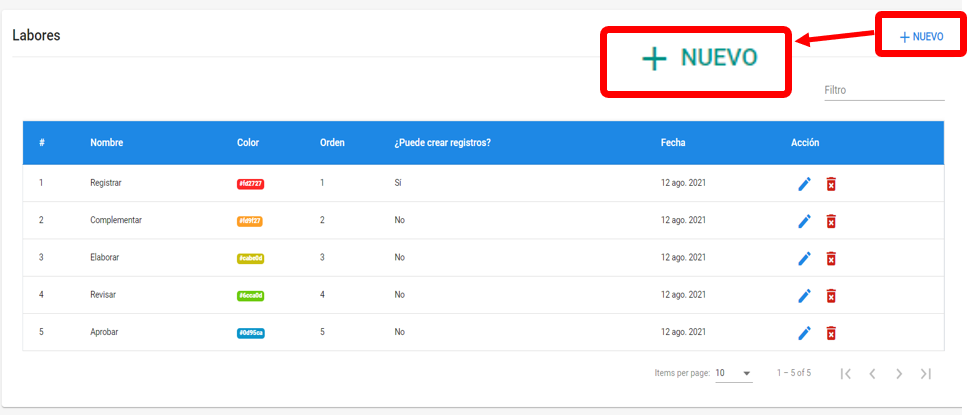The image size is (972, 415).
Task: Click the orange color tag for Complementar
Action: click(x=250, y=221)
